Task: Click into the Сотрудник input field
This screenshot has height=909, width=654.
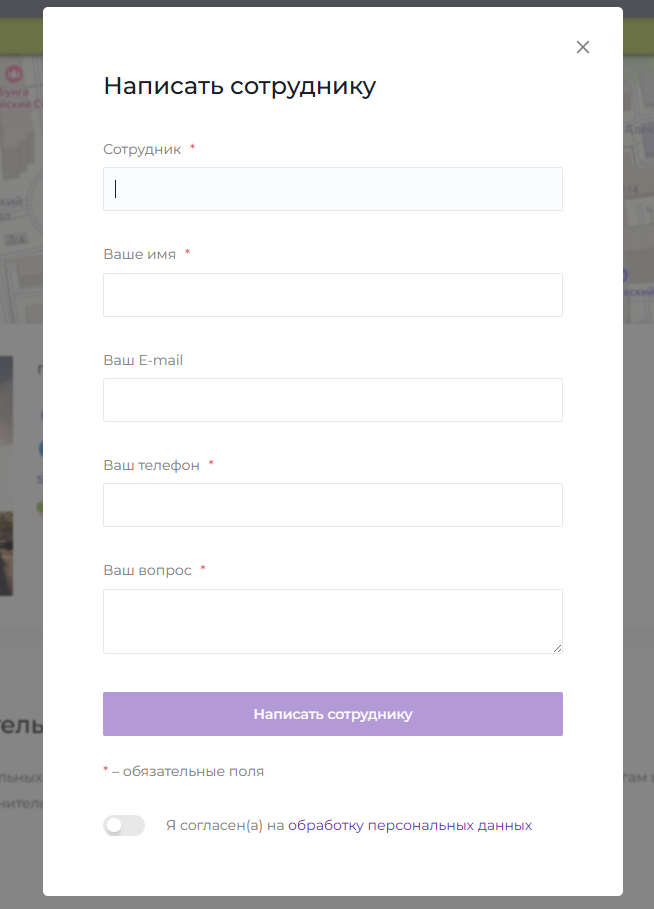Action: (332, 189)
